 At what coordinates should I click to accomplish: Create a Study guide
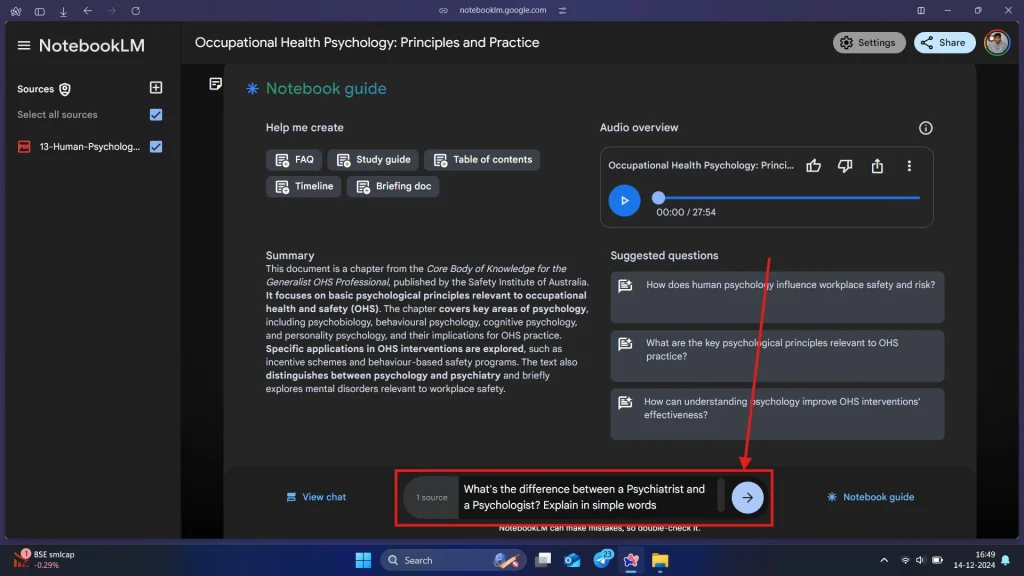pos(374,160)
